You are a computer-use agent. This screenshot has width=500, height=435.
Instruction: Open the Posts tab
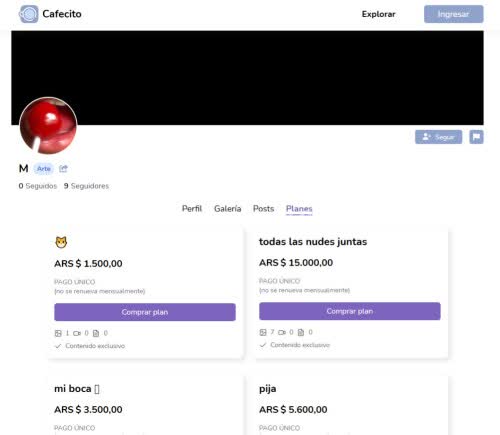tap(263, 209)
